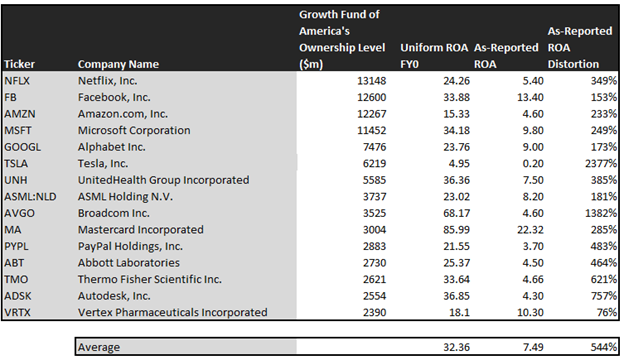Select Microsoft Corporation name cell
This screenshot has height=360, width=624.
[134, 130]
